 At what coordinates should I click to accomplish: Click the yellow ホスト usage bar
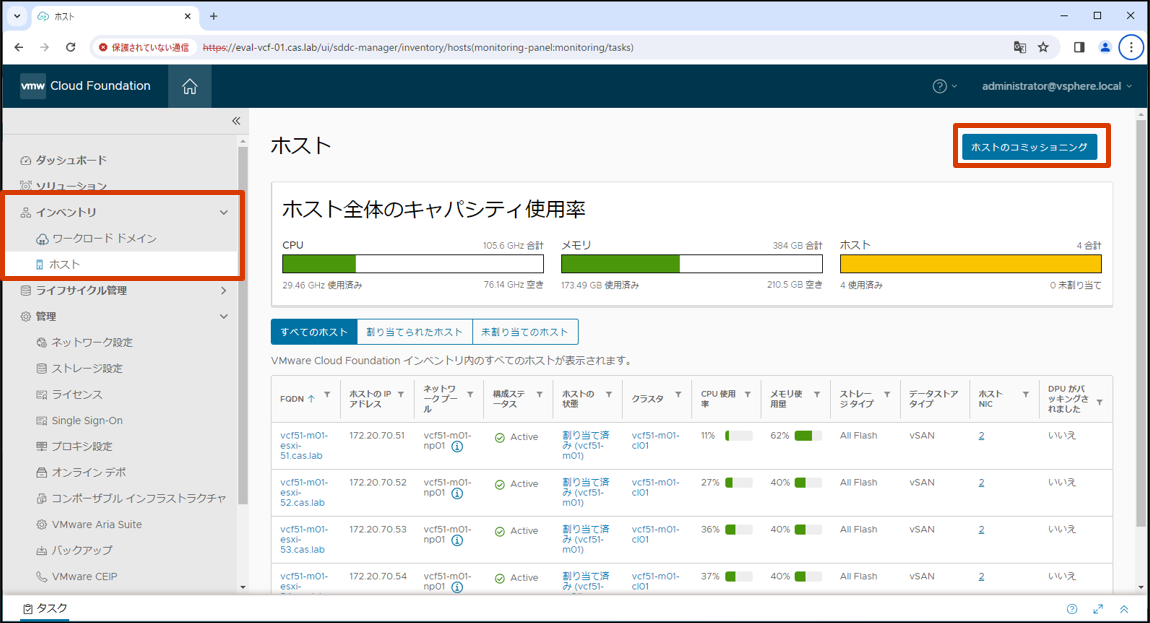pyautogui.click(x=970, y=263)
